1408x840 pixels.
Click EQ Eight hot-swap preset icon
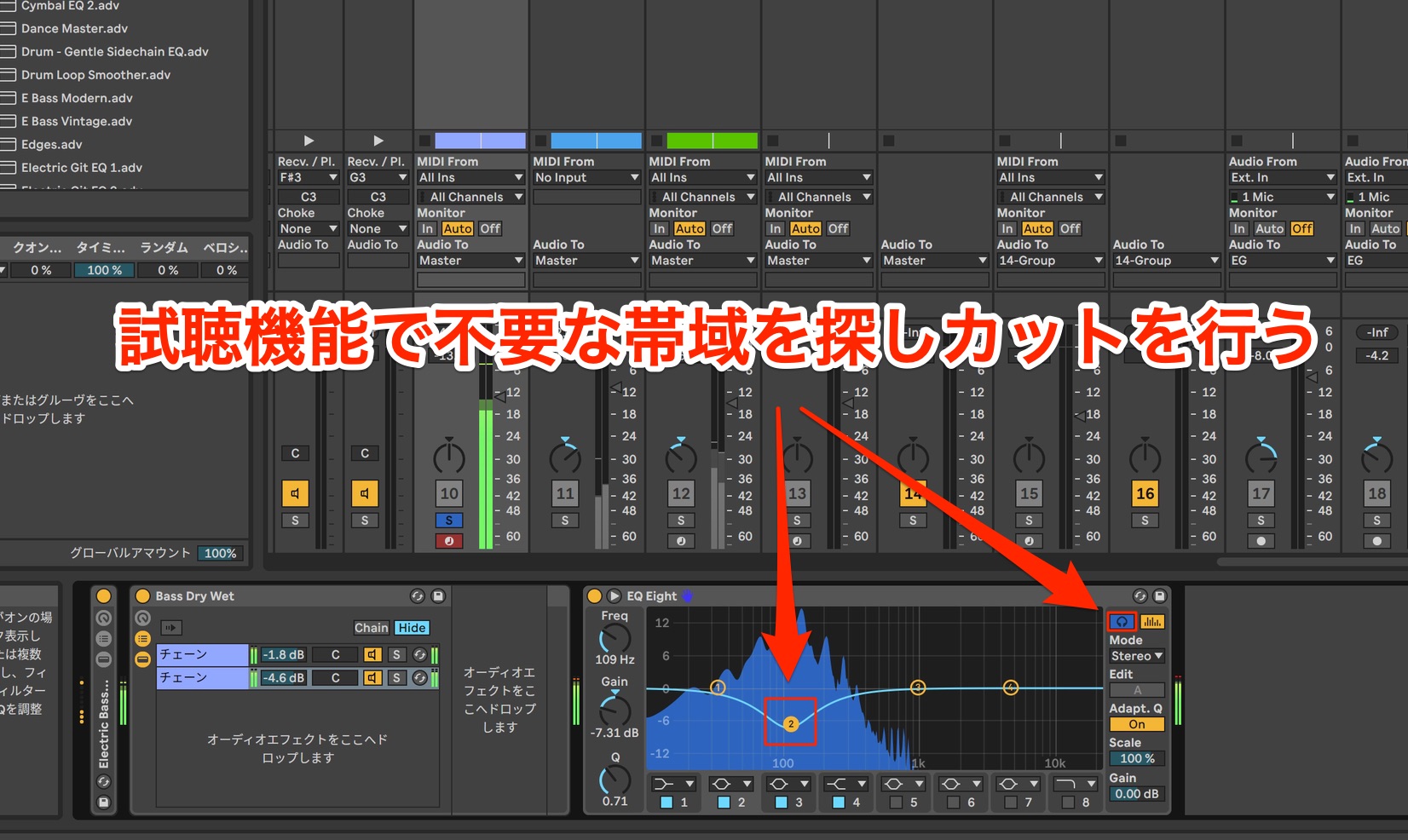(1140, 596)
